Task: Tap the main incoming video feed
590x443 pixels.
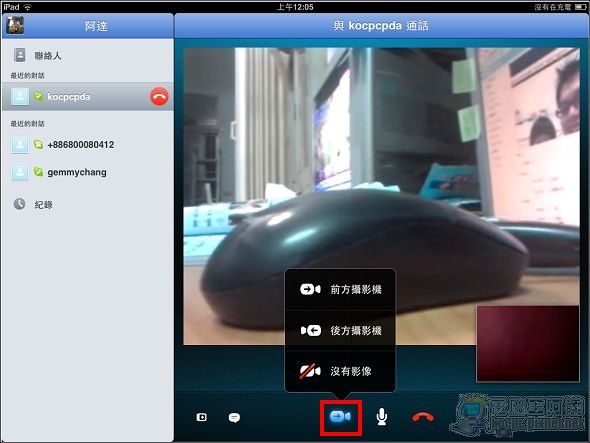Action: 381,196
